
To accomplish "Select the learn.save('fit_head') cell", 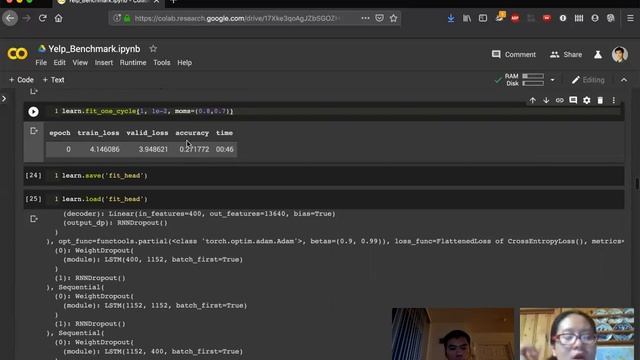I will pos(323,176).
